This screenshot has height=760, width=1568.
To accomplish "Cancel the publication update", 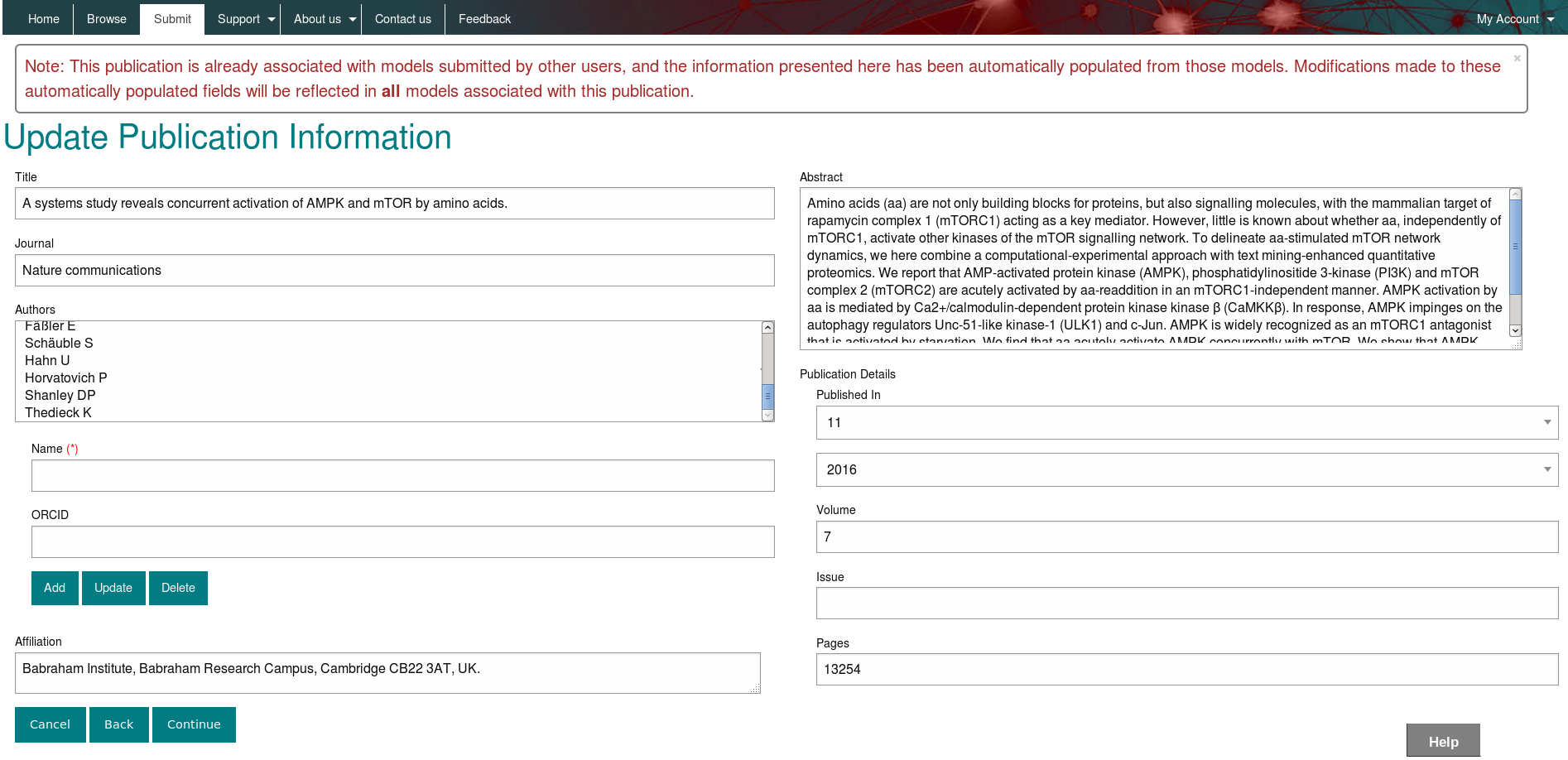I will click(x=50, y=724).
